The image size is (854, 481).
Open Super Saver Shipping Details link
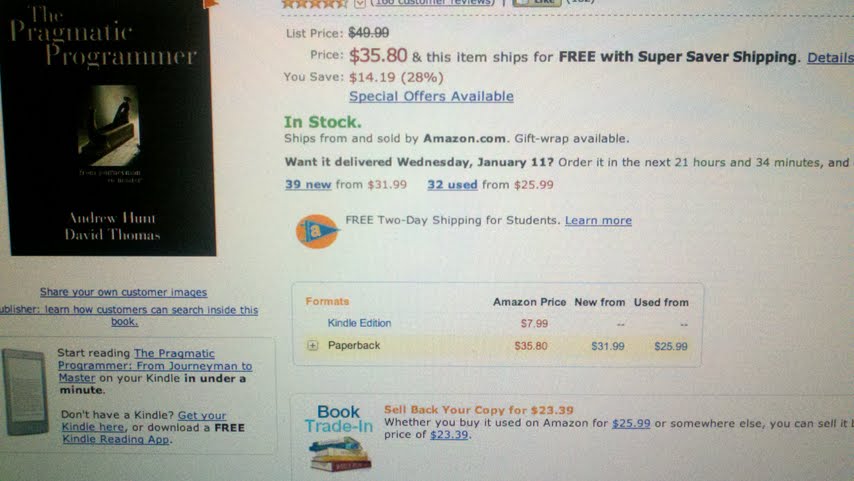[x=830, y=57]
